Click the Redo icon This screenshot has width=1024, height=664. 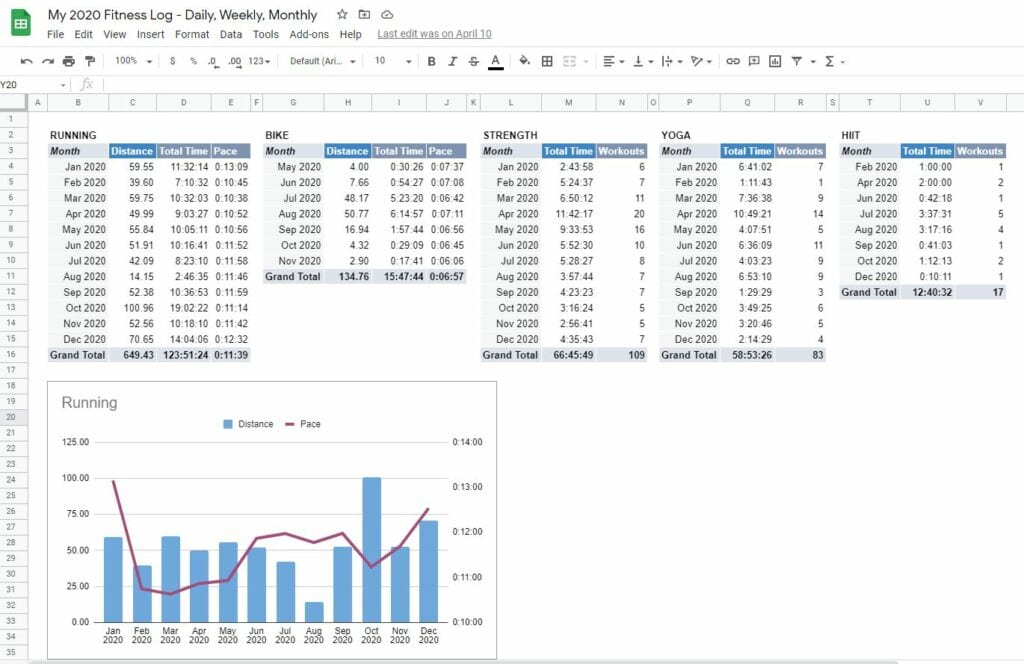tap(48, 61)
